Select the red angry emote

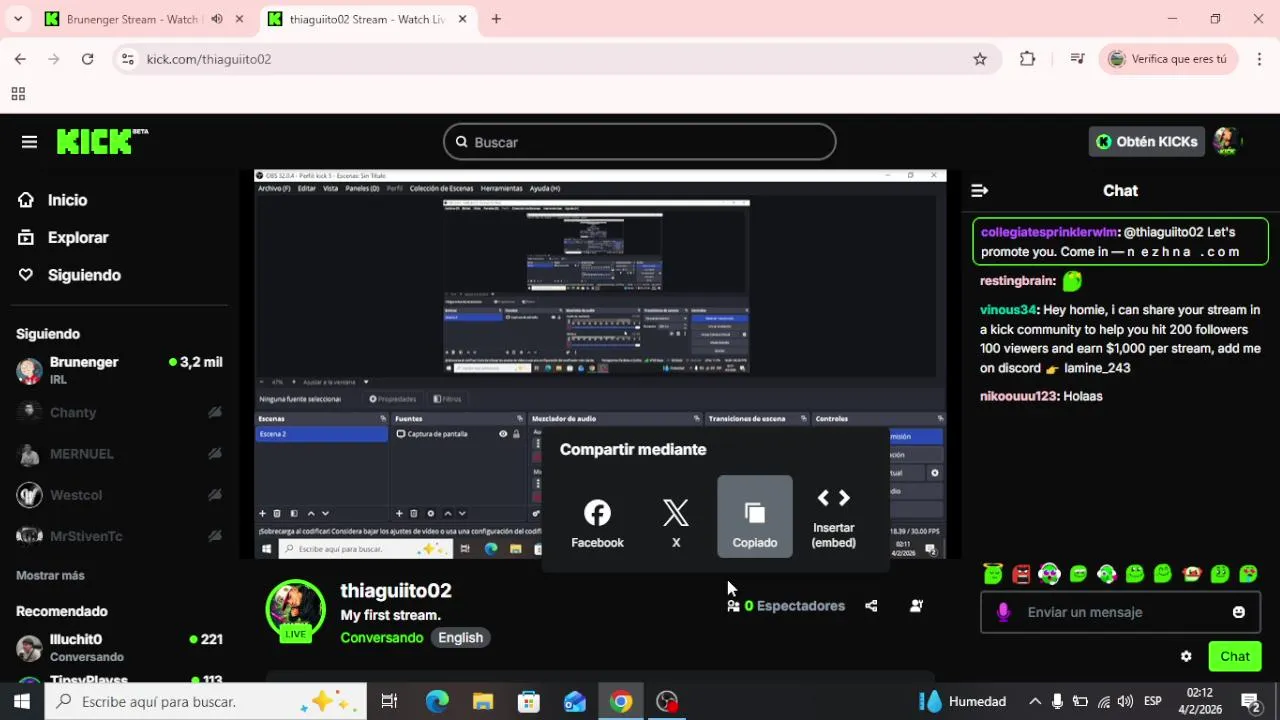click(1021, 574)
